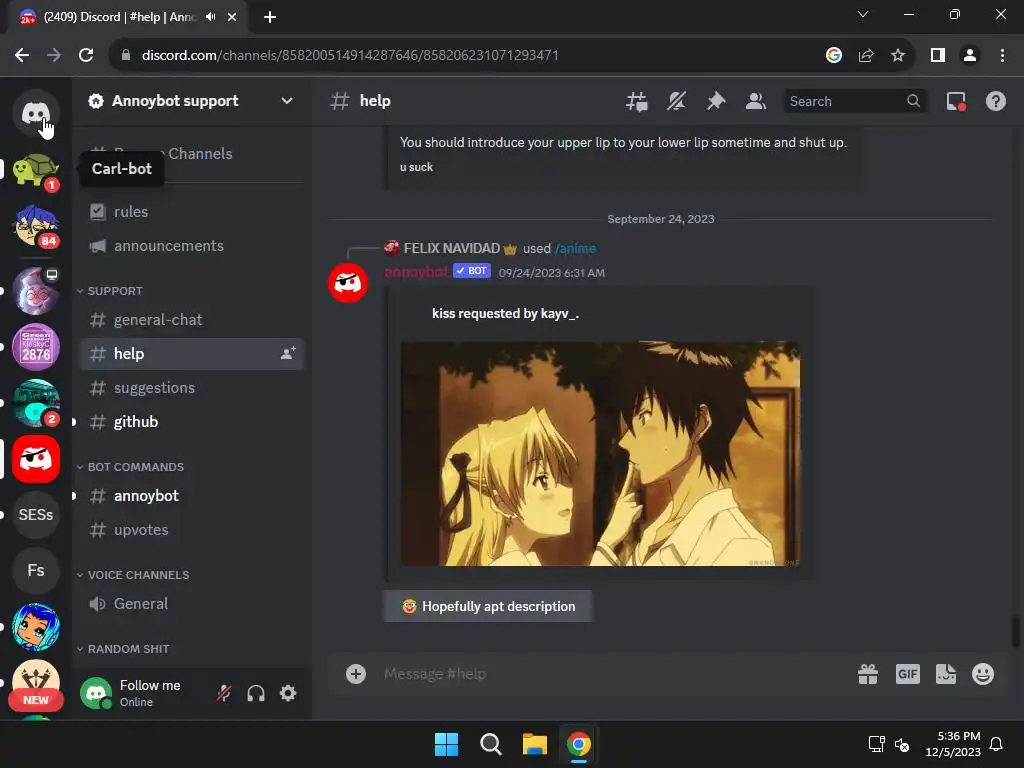Open the teal server icon with 2 badge
1024x768 pixels.
[x=36, y=403]
